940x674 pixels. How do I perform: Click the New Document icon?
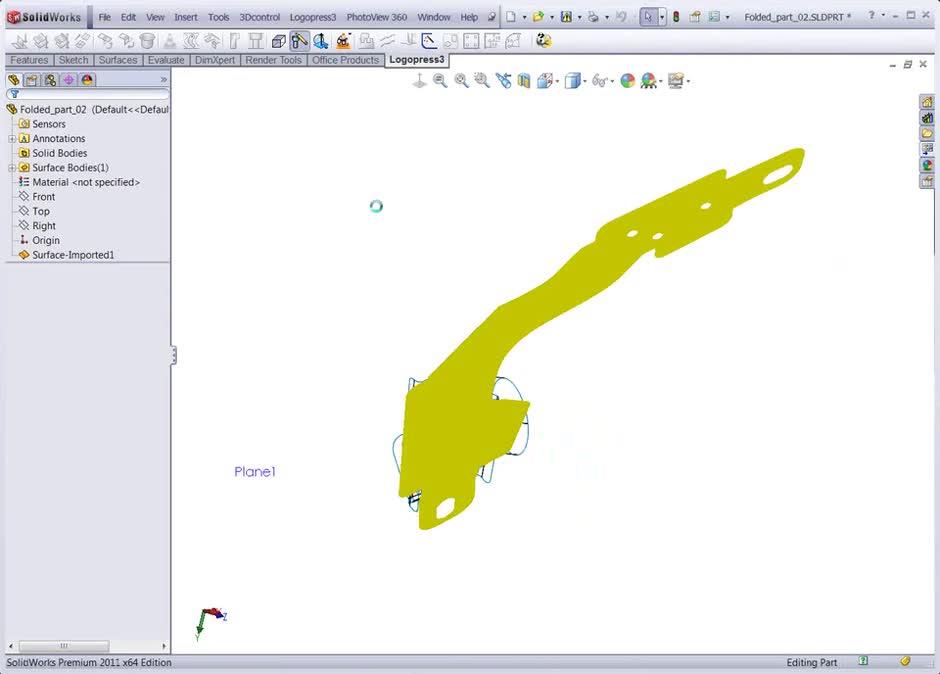pos(510,17)
